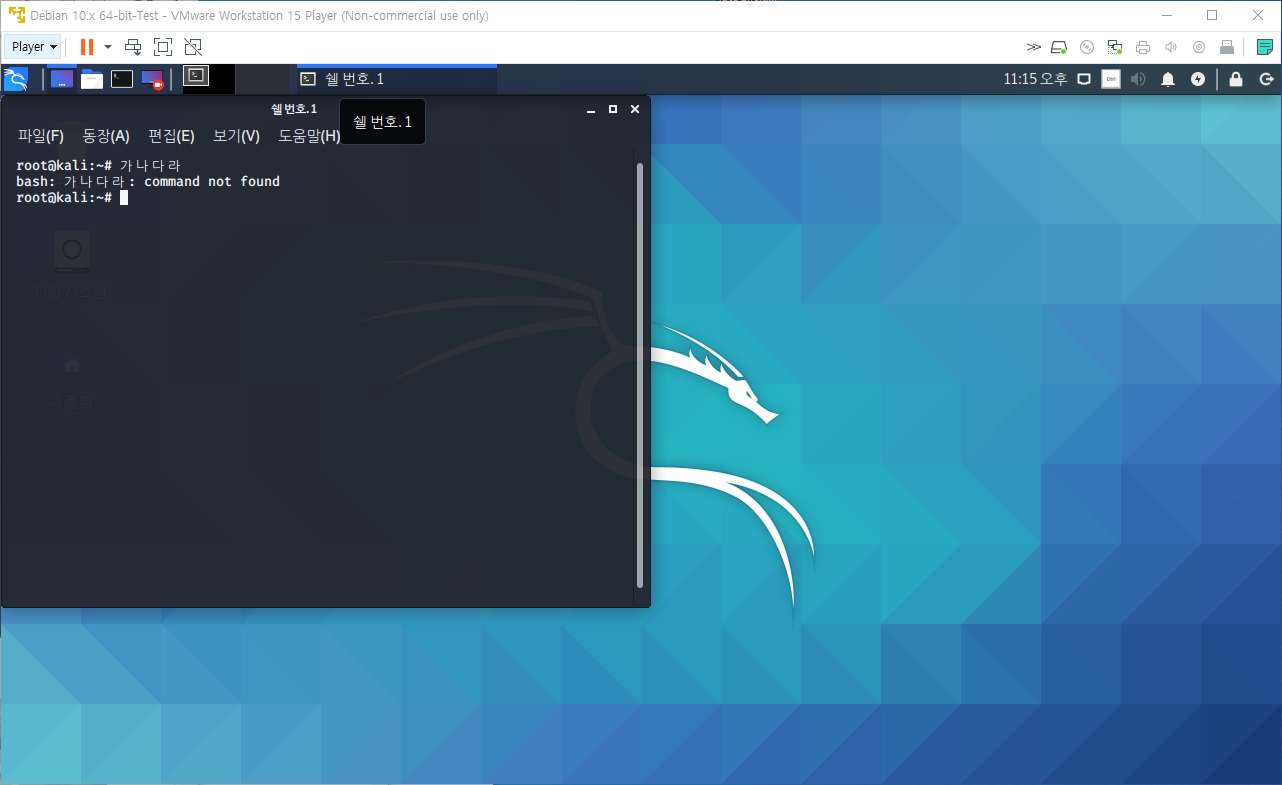Click the show desktop panel launcher
The image size is (1282, 785).
pos(62,79)
